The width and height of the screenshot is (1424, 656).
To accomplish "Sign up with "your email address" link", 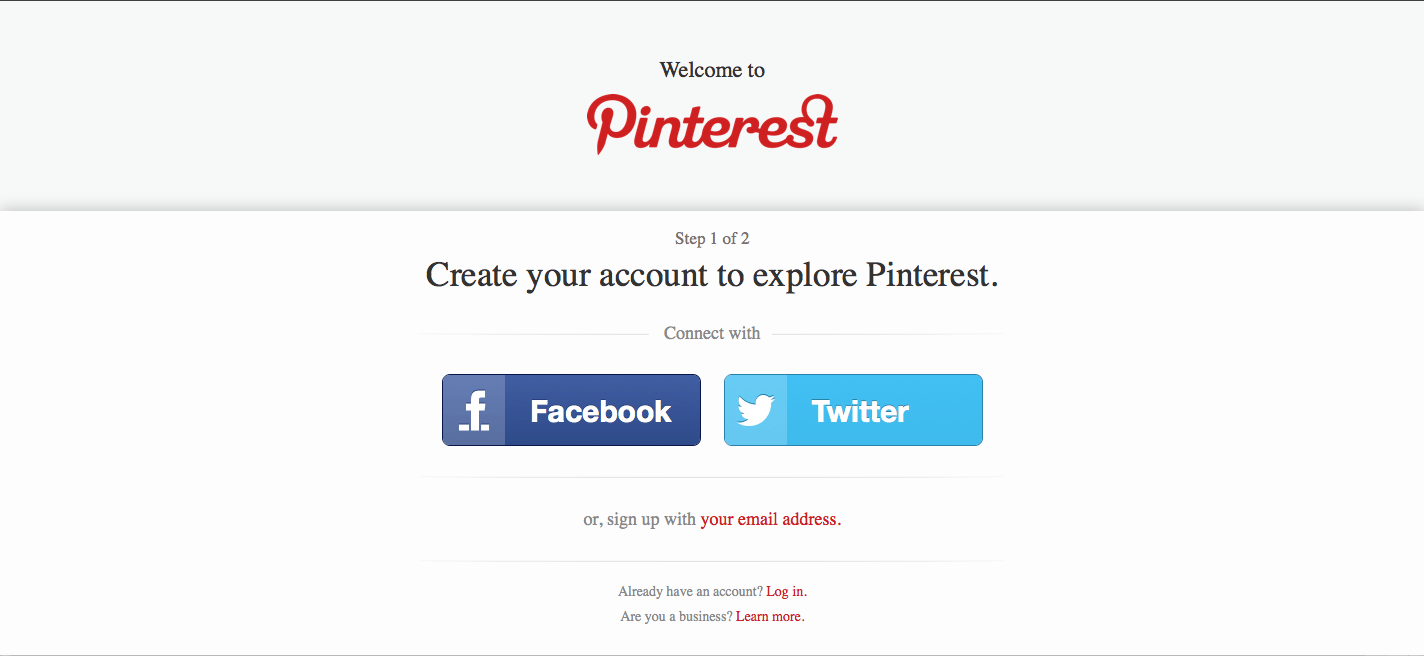I will (770, 519).
